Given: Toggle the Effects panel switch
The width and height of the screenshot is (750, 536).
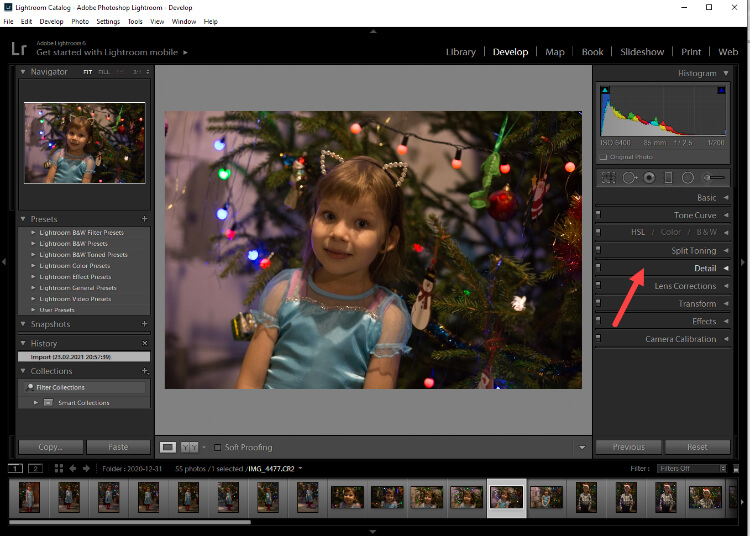Looking at the screenshot, I should click(598, 321).
